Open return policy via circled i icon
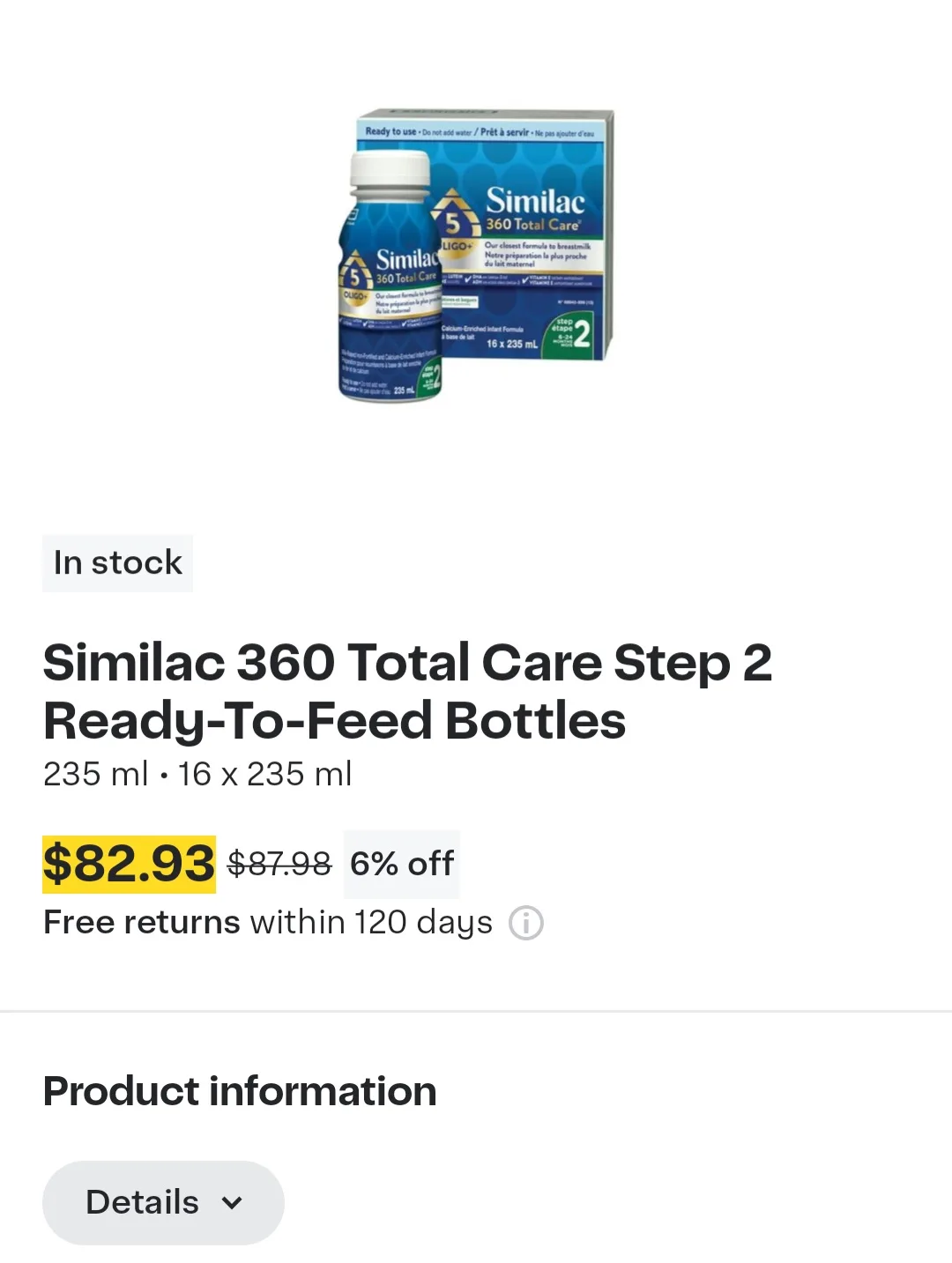The height and width of the screenshot is (1263, 952). 526,922
